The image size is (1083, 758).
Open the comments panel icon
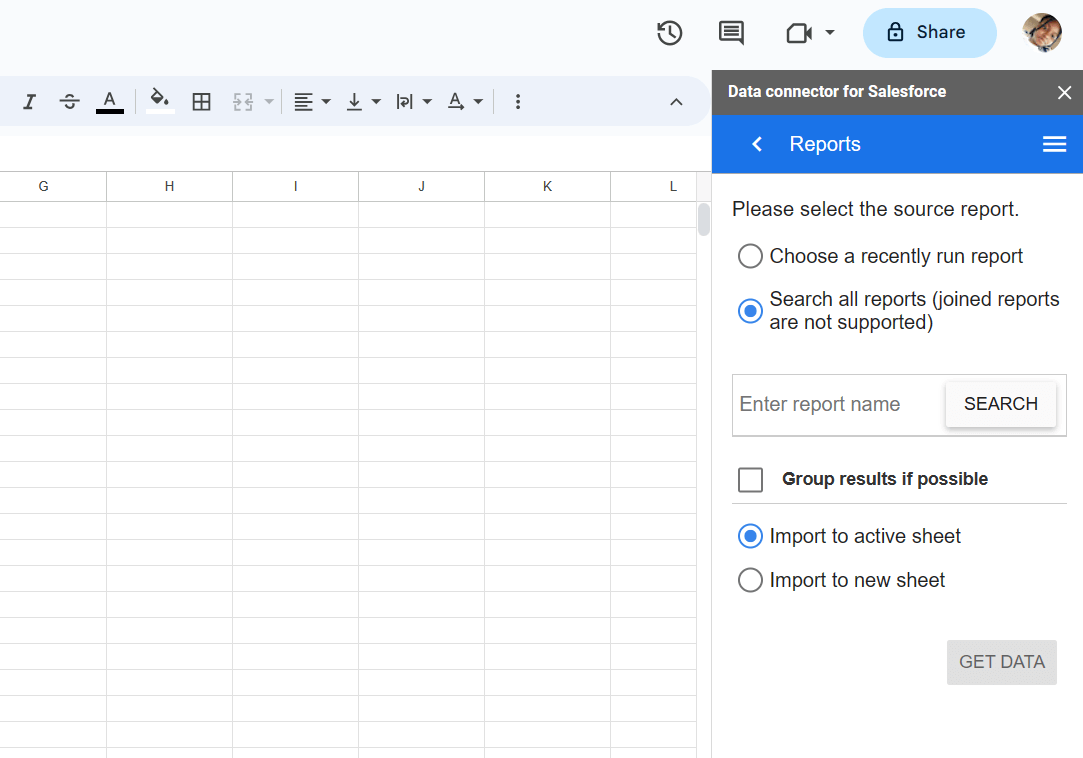731,32
